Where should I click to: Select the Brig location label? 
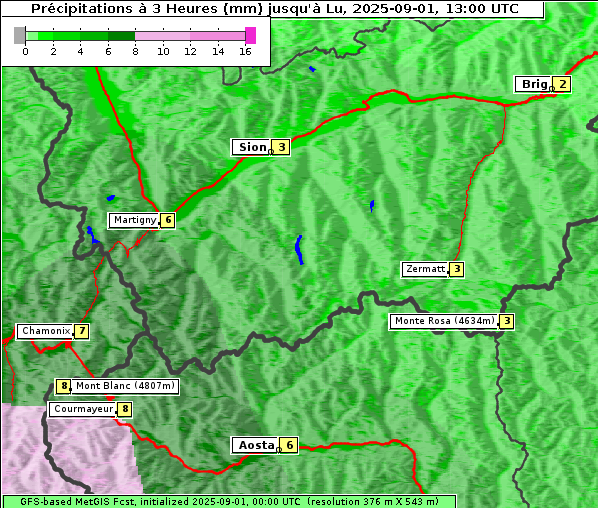(x=534, y=84)
